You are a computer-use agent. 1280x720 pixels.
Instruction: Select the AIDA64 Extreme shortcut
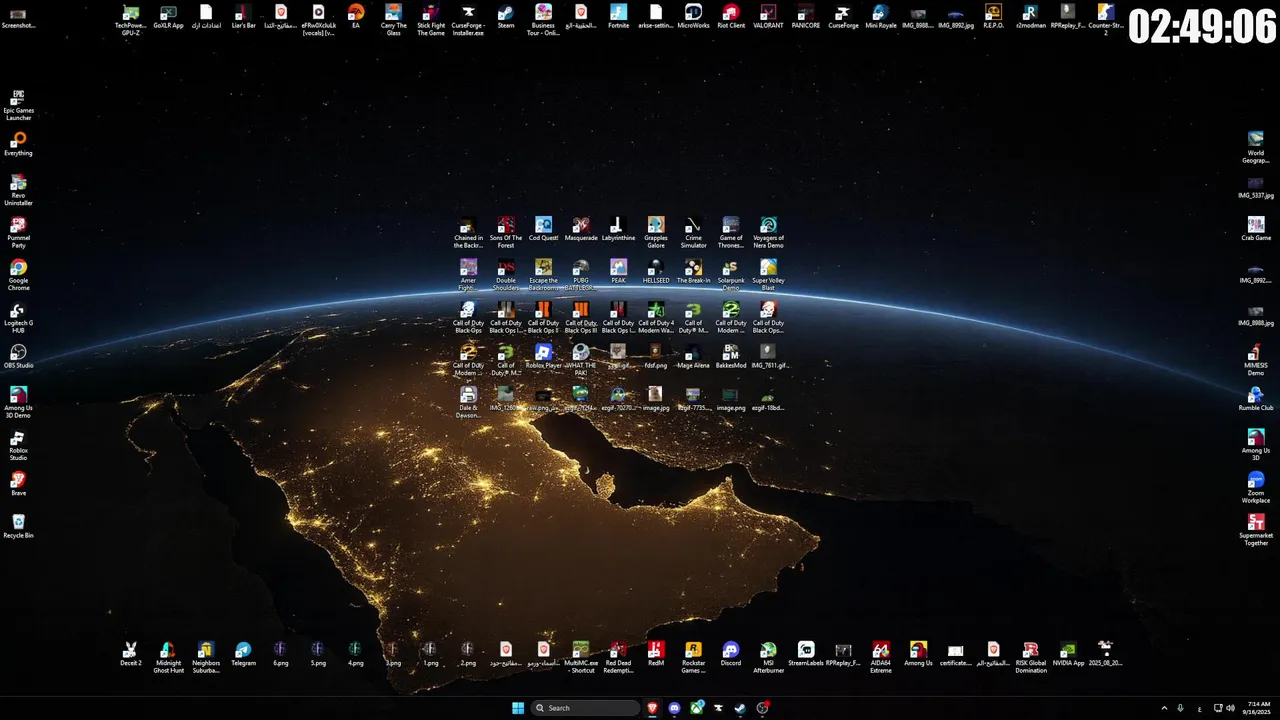pos(881,656)
